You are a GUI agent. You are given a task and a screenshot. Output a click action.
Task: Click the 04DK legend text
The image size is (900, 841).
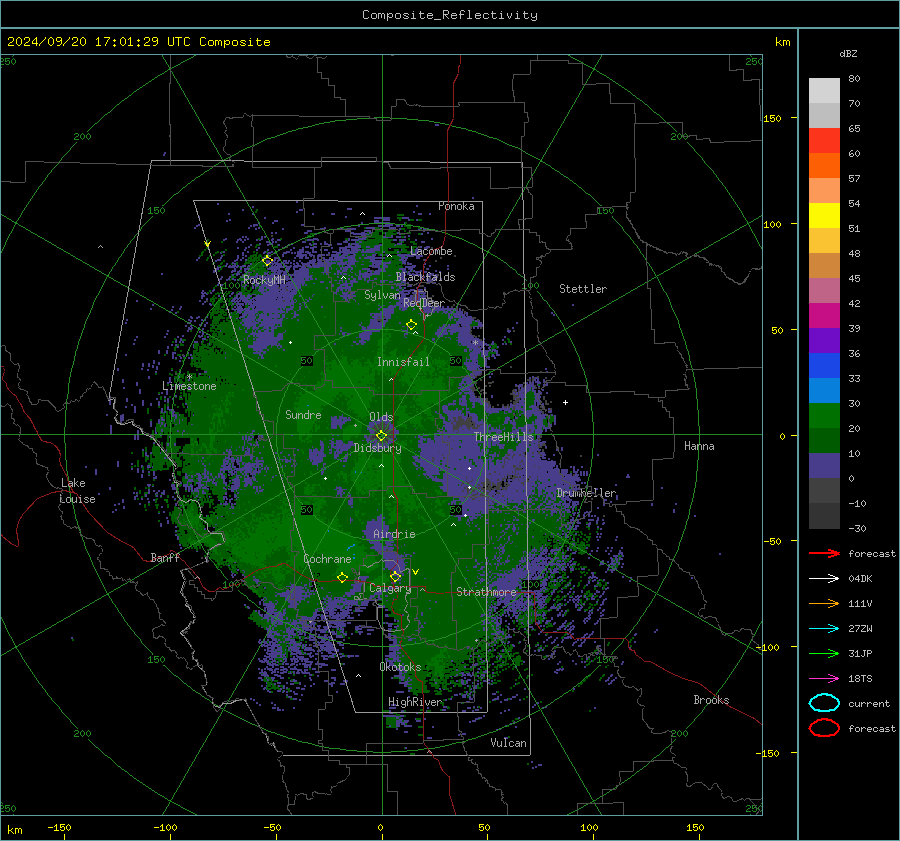coord(860,579)
